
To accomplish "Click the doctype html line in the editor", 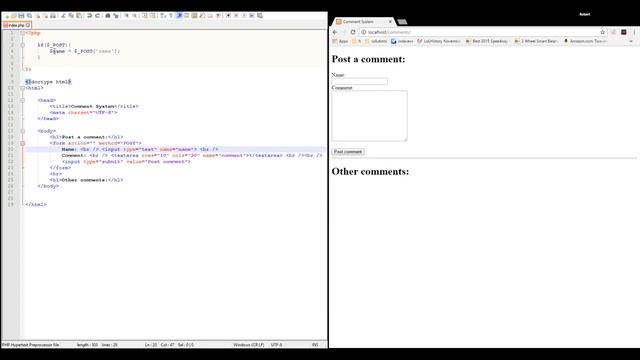I will click(48, 82).
